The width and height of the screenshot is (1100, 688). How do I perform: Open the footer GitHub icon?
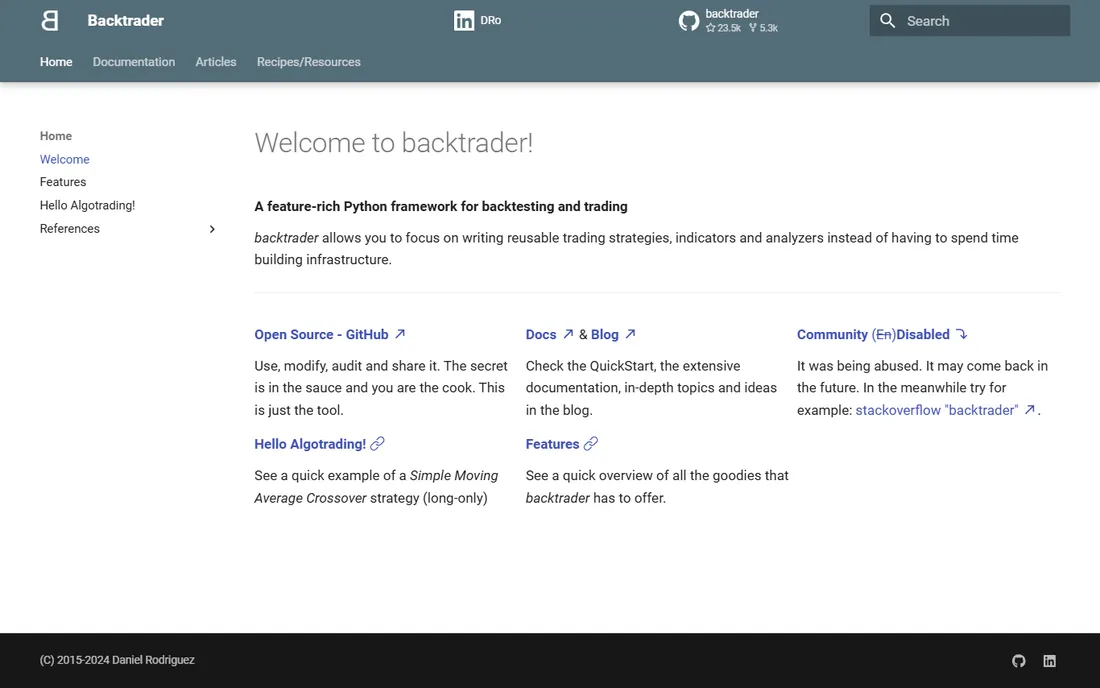click(x=1019, y=661)
